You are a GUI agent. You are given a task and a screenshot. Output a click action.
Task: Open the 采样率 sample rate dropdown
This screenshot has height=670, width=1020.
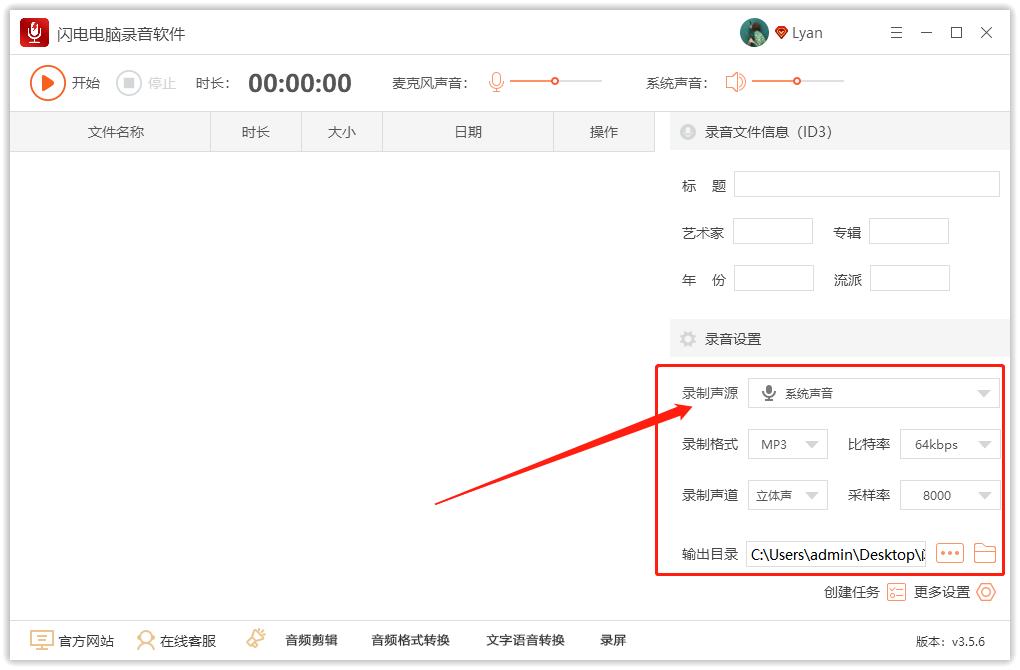pyautogui.click(x=949, y=495)
